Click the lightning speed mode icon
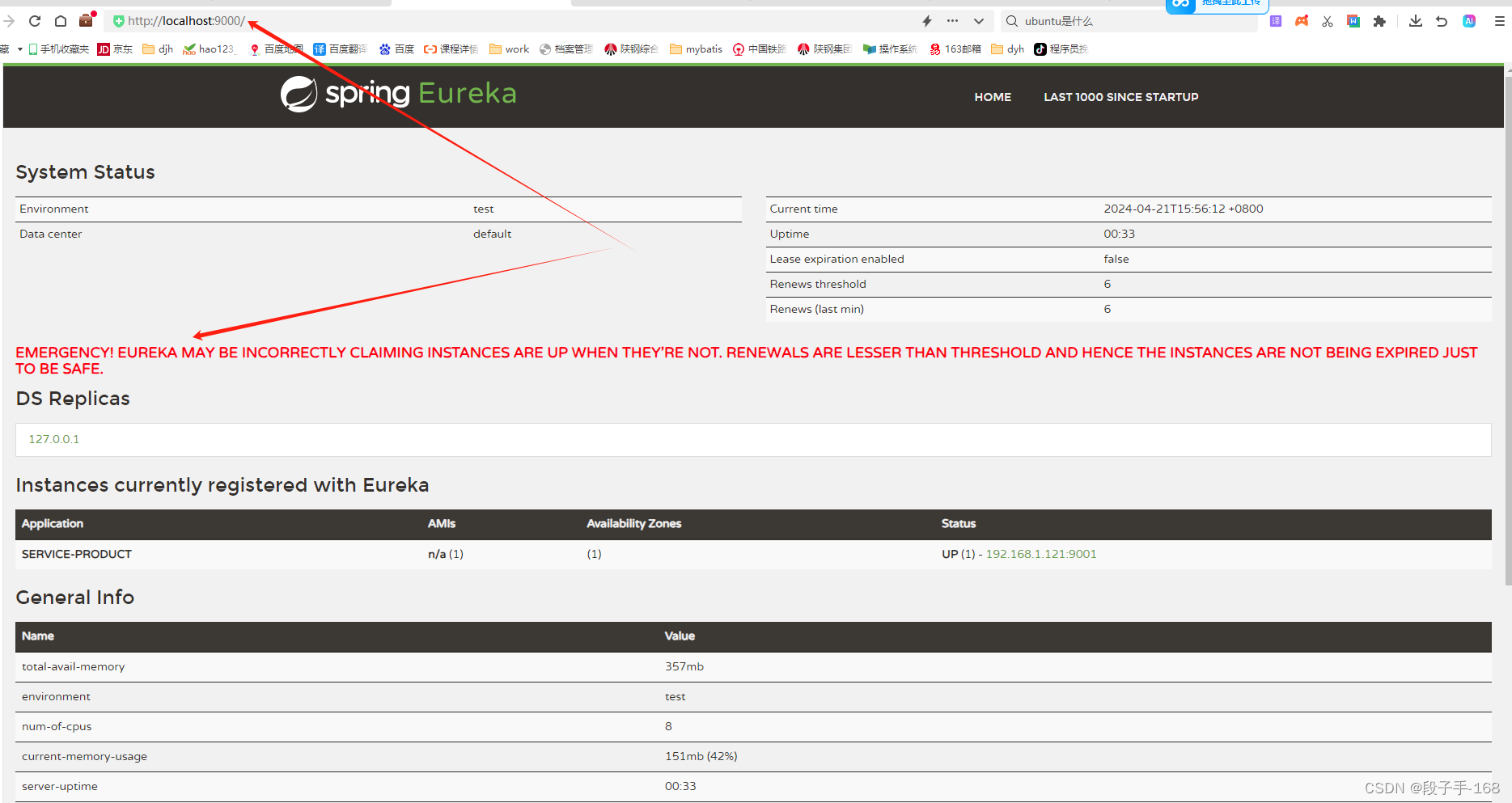The height and width of the screenshot is (803, 1512). pos(927,21)
